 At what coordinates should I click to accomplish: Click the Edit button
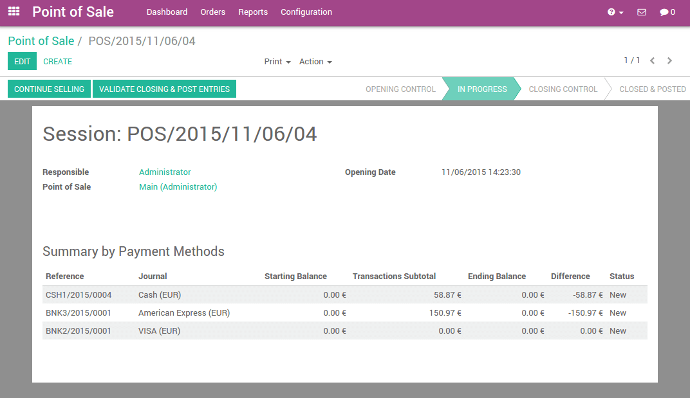22,61
